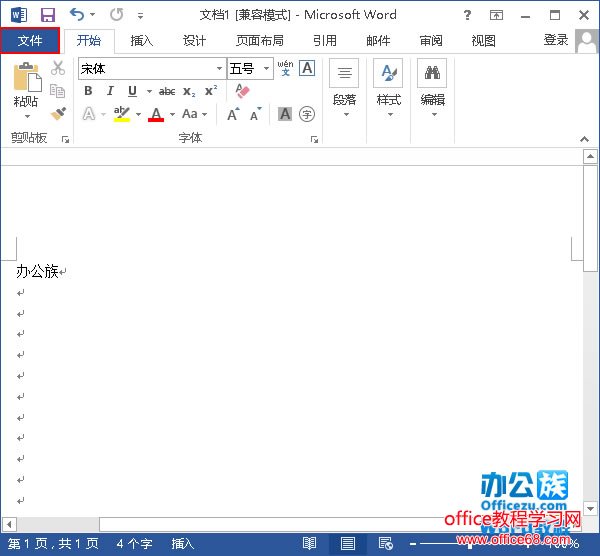Expand underline style dropdown arrow

(x=149, y=91)
